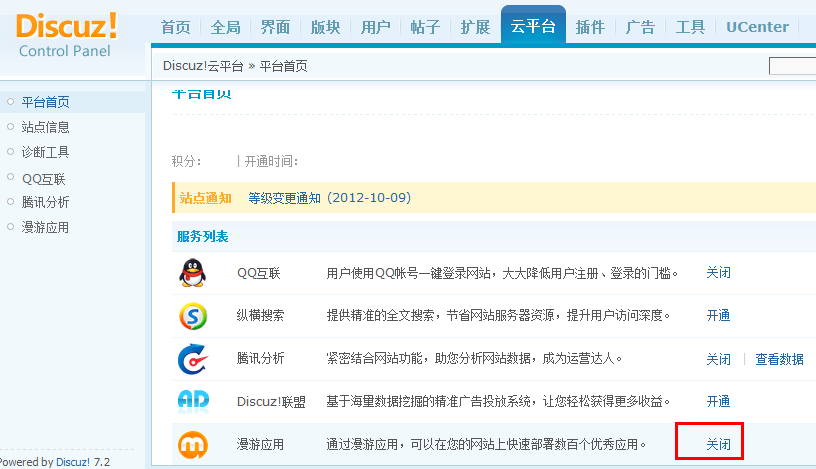Viewport: 816px width, 469px height.
Task: Click 查看数据 for 腾讯分析
Action: 779,359
